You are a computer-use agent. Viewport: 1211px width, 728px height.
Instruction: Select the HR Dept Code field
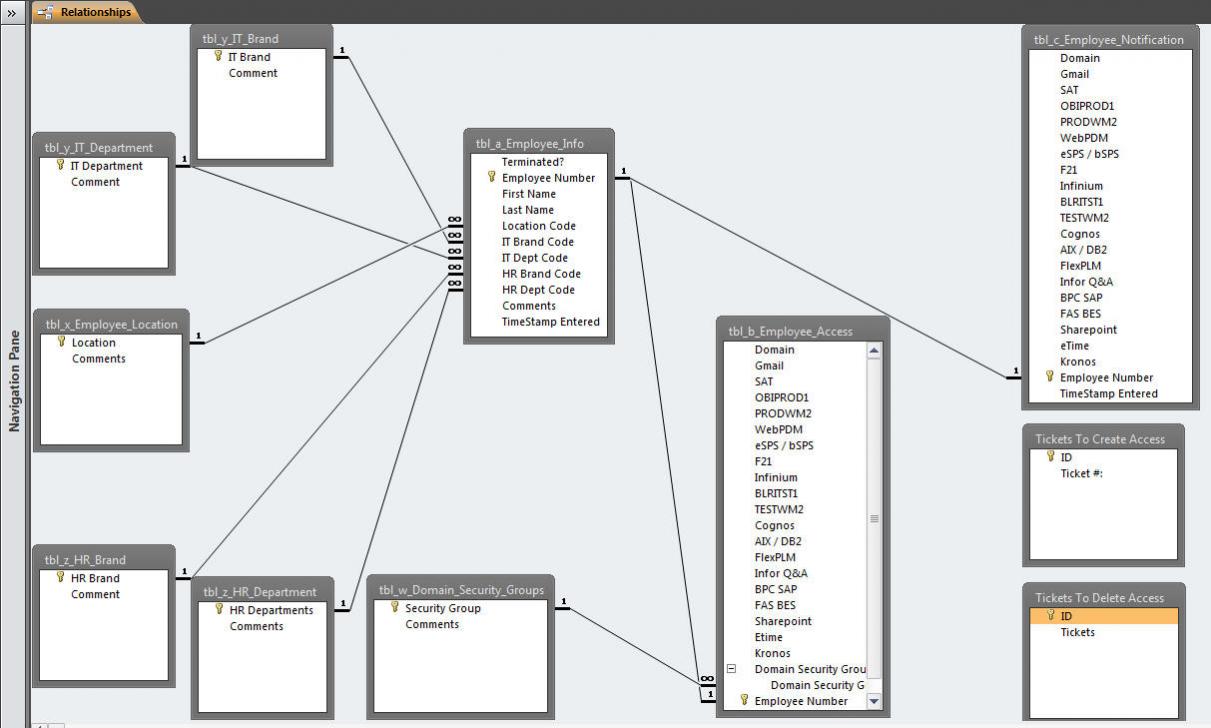coord(537,290)
